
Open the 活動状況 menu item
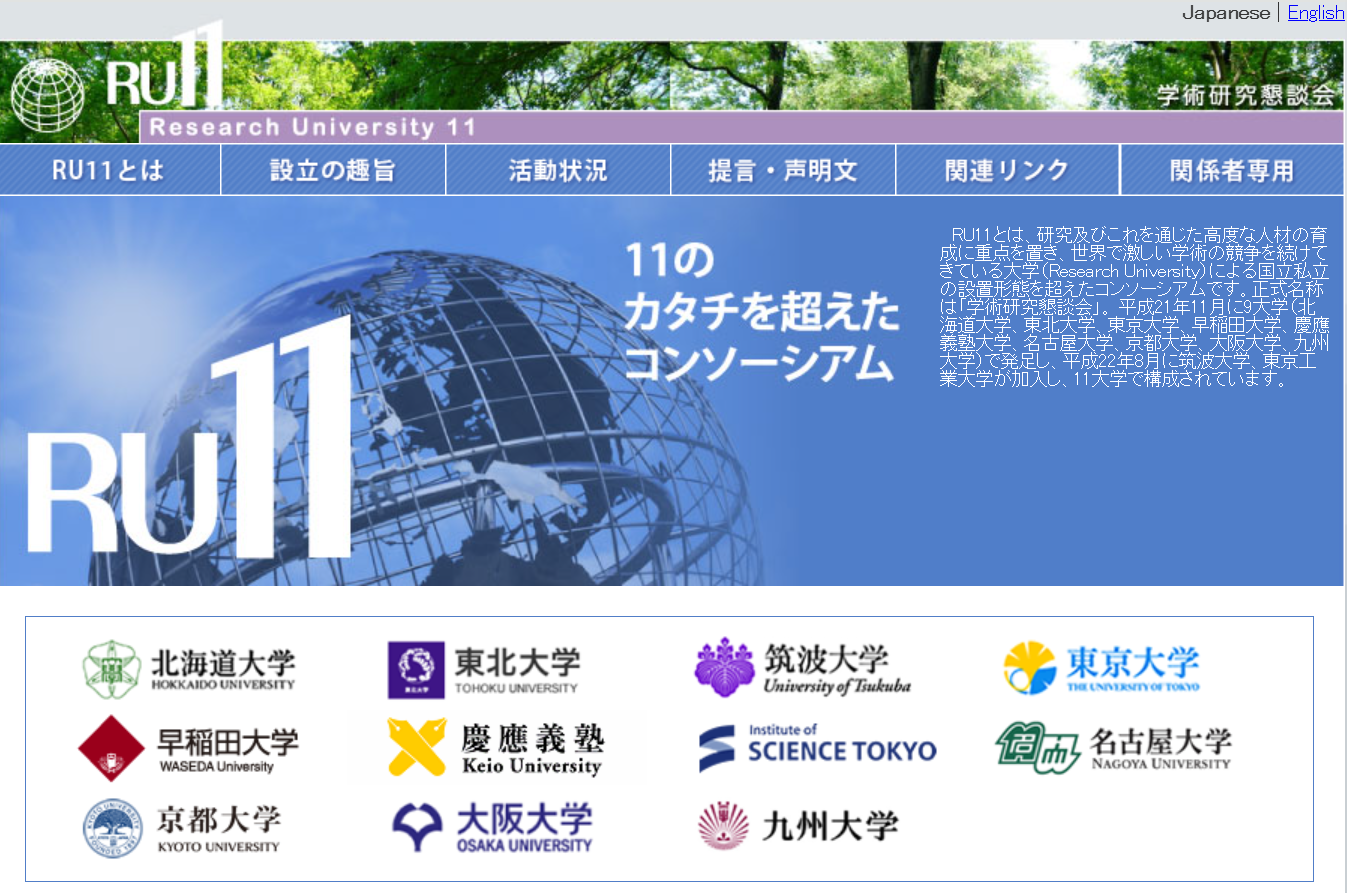[558, 170]
